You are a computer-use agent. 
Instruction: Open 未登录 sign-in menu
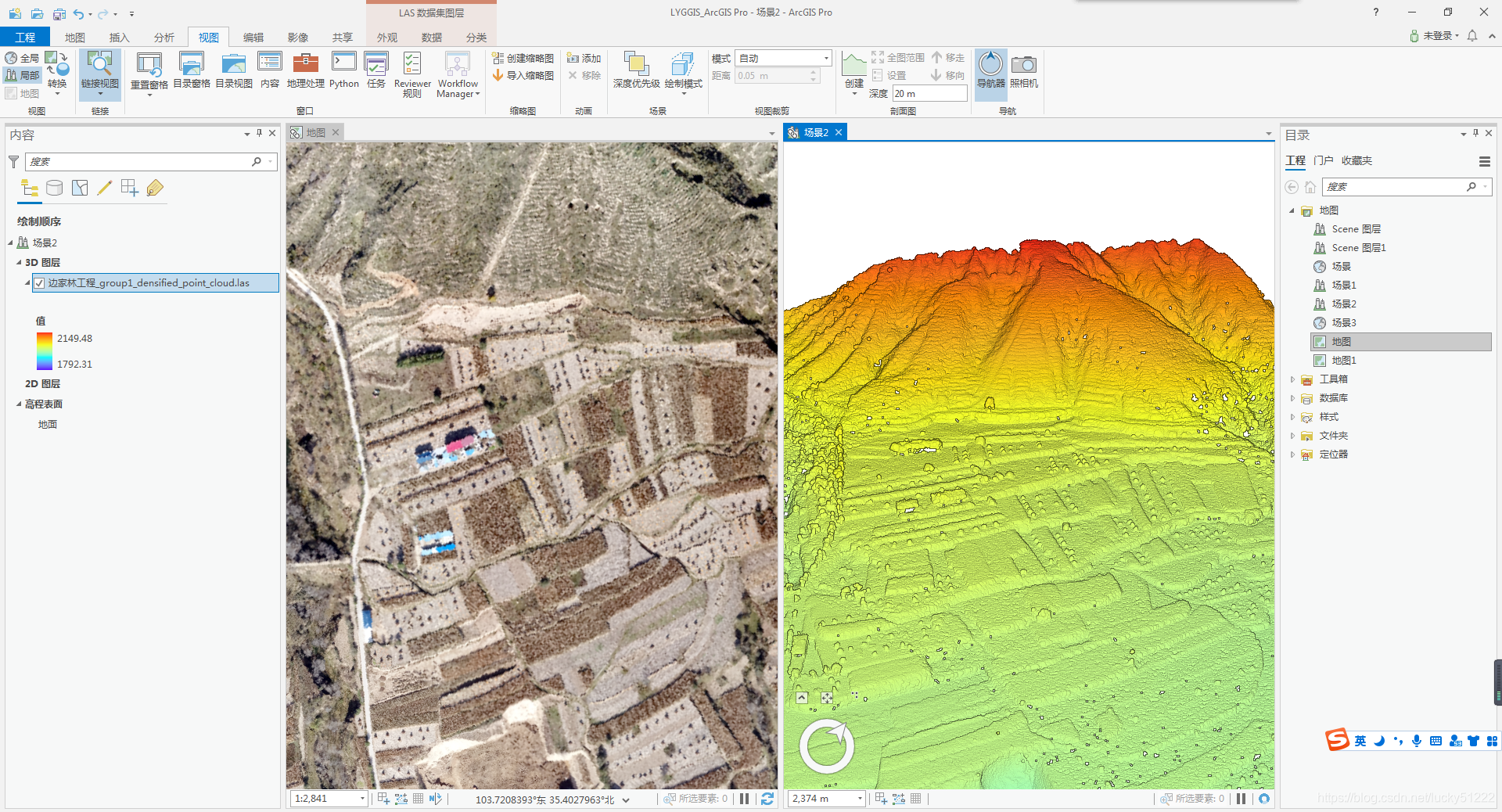pos(1435,36)
